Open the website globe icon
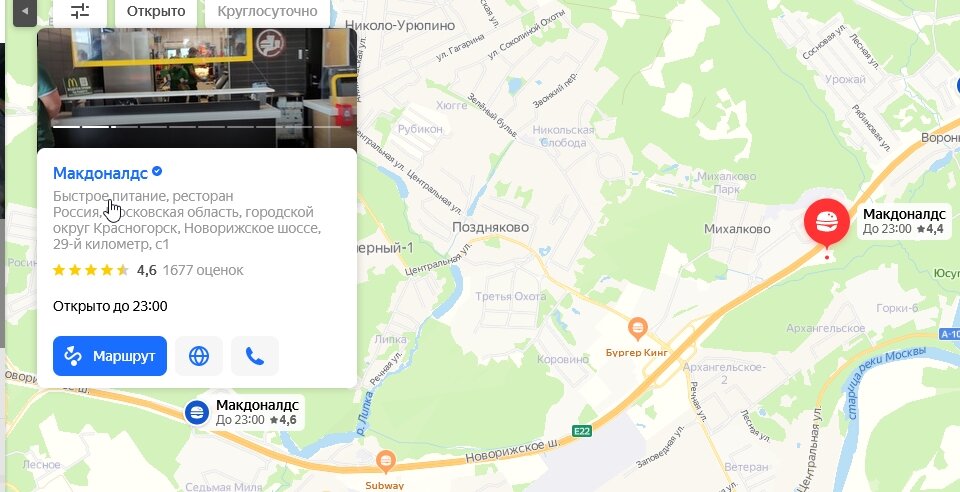960x492 pixels. 199,356
